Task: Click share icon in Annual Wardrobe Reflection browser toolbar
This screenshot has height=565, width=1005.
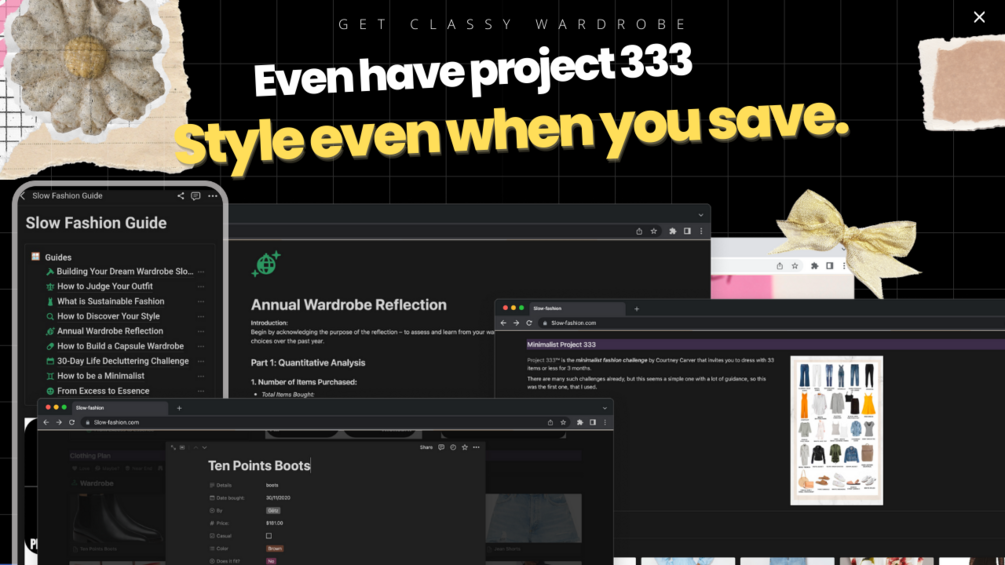Action: (639, 231)
